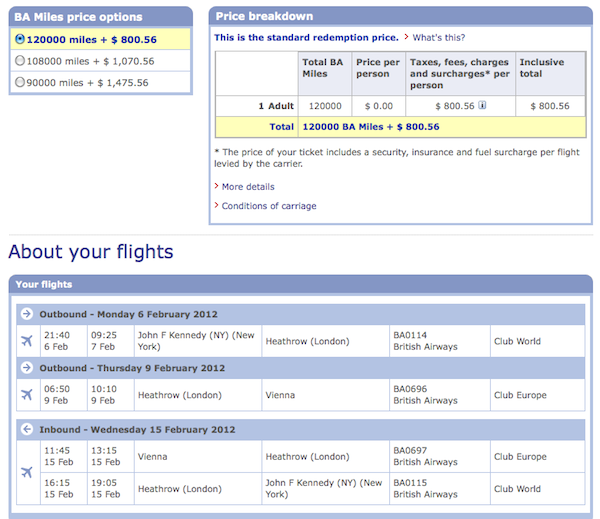Screen dimensions: 600x519
Task: Click the arrow icon beside Outbound Thursday 9 February
Action: coord(27,368)
